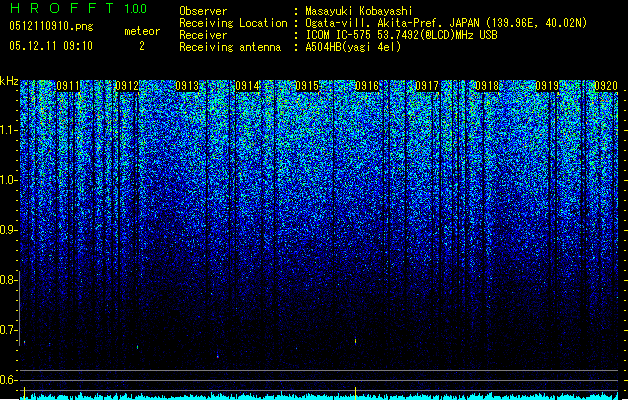Image resolution: width=629 pixels, height=400 pixels.
Task: Click the meteor echo below the 0916 marker
Action: (355, 341)
